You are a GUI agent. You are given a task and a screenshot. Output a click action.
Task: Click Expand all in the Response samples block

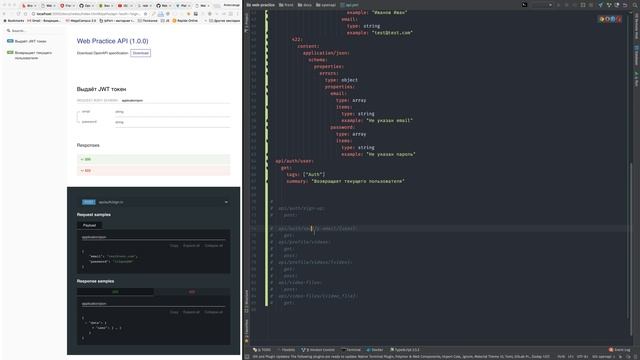[x=191, y=312]
